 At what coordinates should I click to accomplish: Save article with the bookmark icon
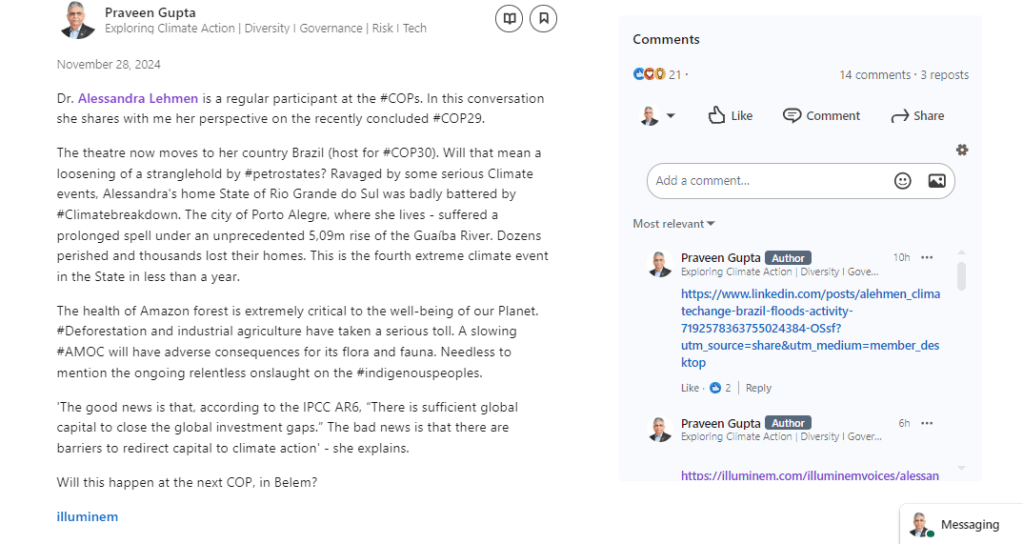click(543, 18)
